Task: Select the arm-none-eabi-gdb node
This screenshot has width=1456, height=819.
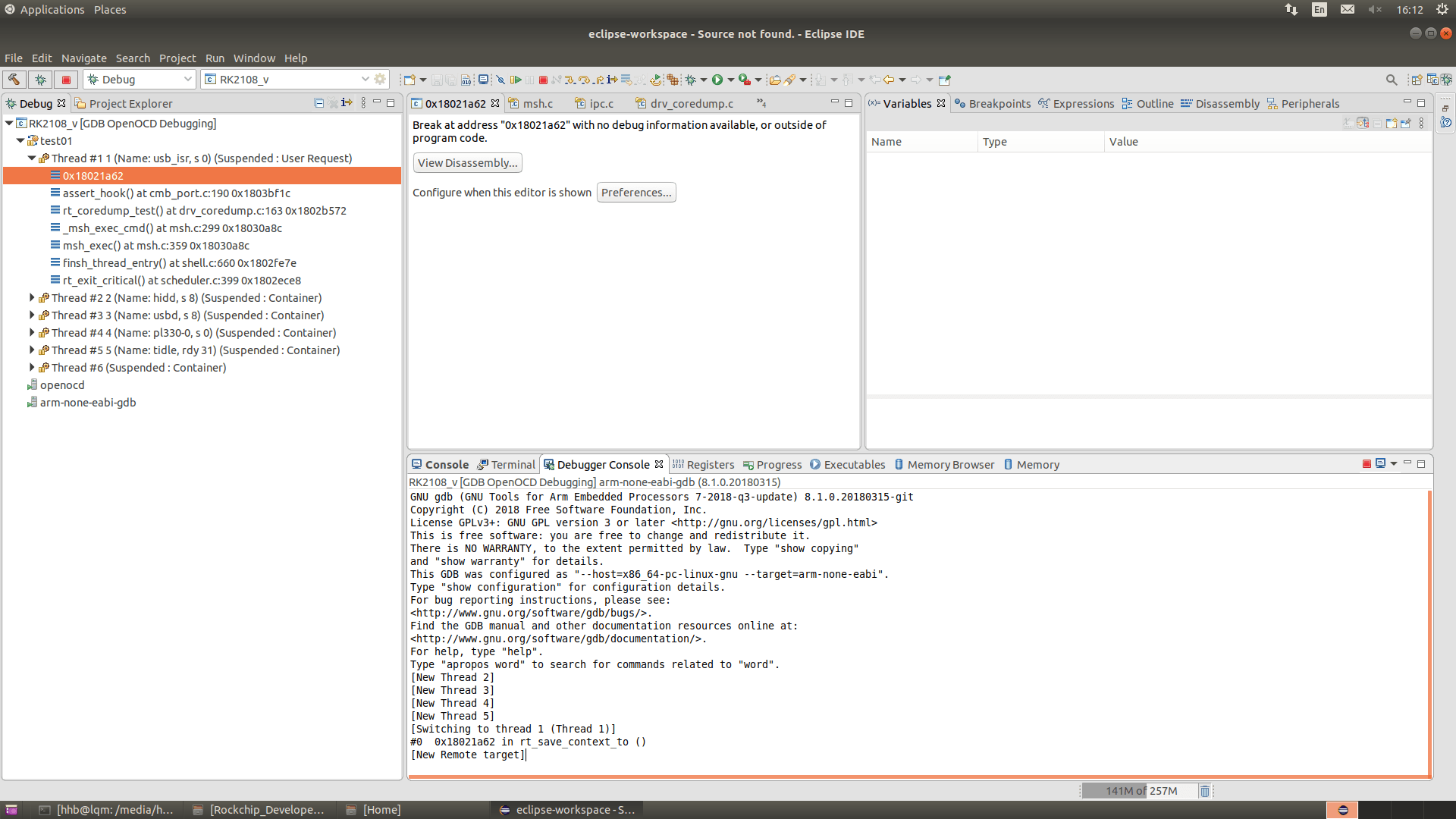Action: point(81,402)
